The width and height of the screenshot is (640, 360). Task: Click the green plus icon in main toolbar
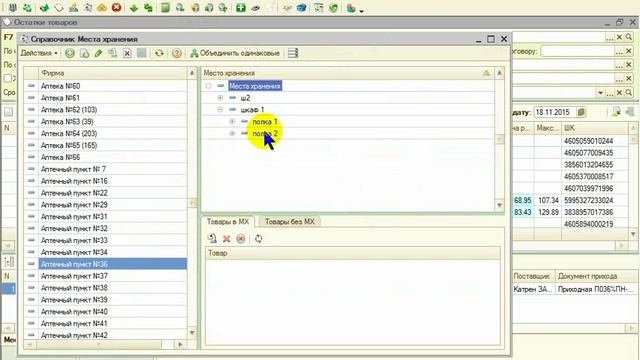click(x=241, y=7)
